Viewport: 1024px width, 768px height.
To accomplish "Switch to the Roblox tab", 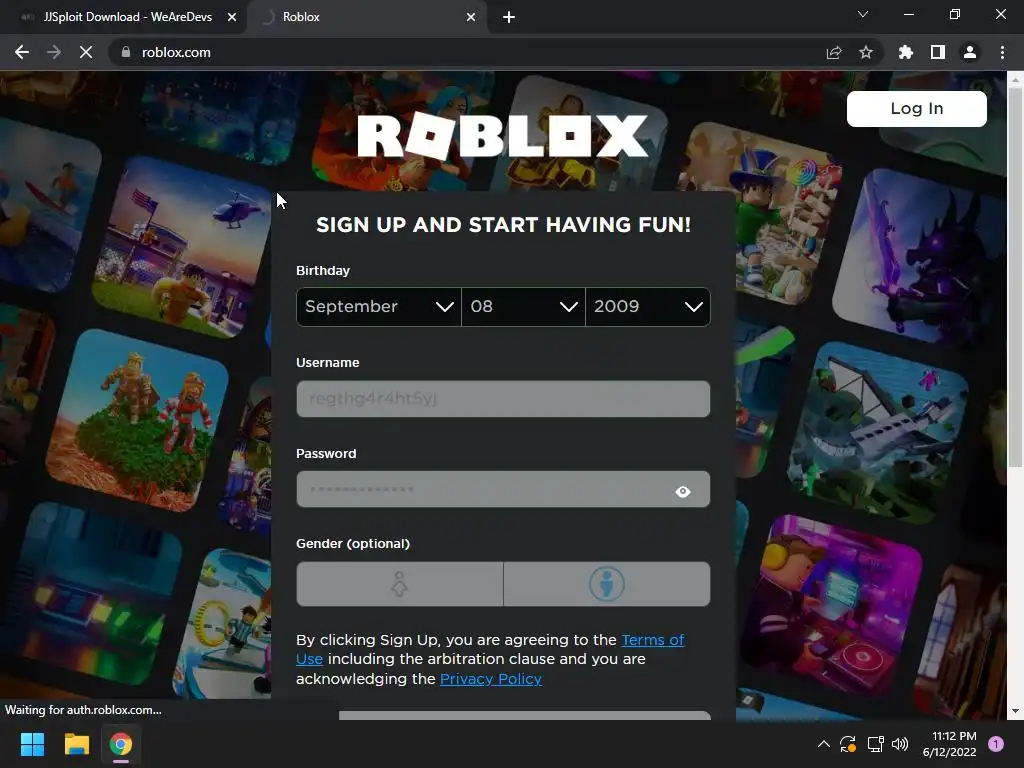I will [369, 17].
